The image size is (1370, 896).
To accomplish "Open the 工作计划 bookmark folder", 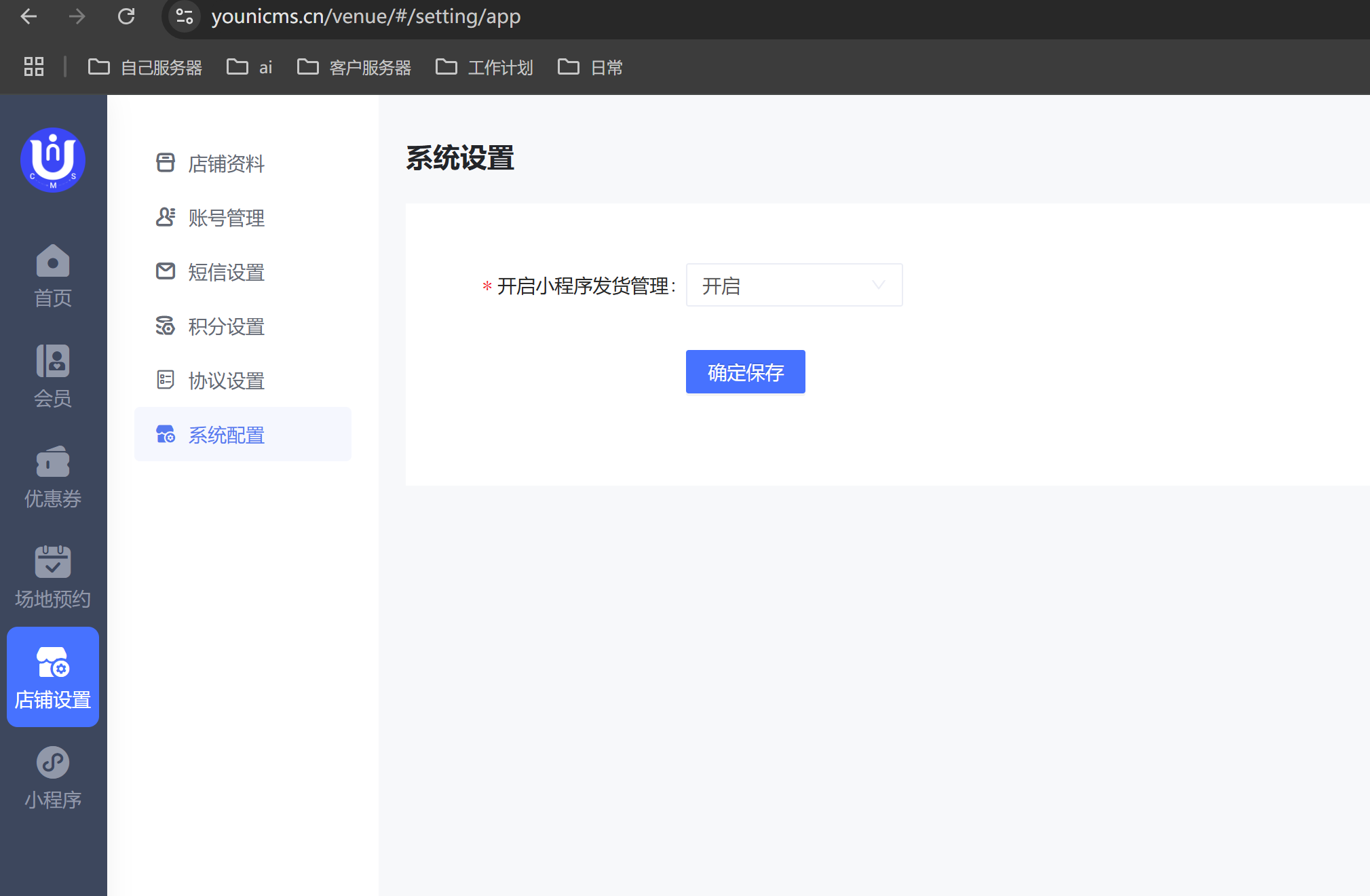I will coord(484,67).
